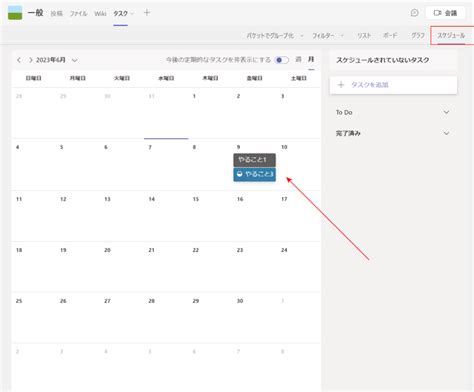Click the 土曜日 column header

[299, 78]
